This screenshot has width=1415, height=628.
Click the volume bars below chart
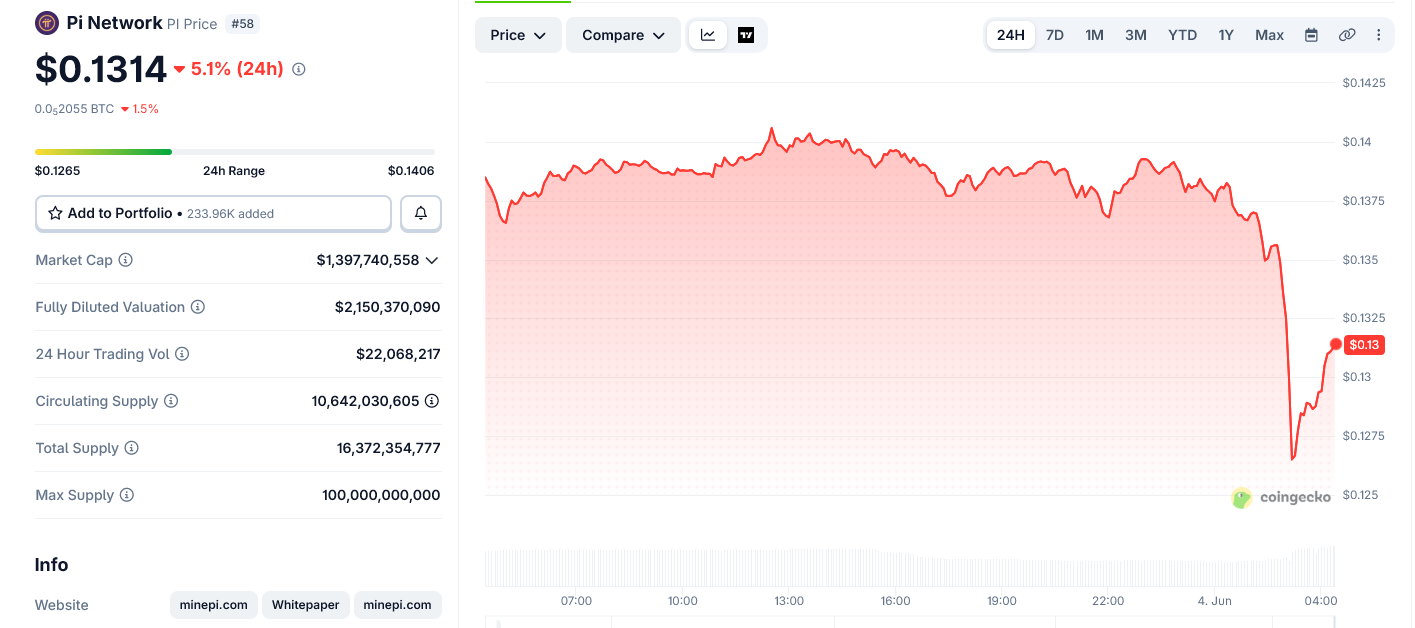910,566
